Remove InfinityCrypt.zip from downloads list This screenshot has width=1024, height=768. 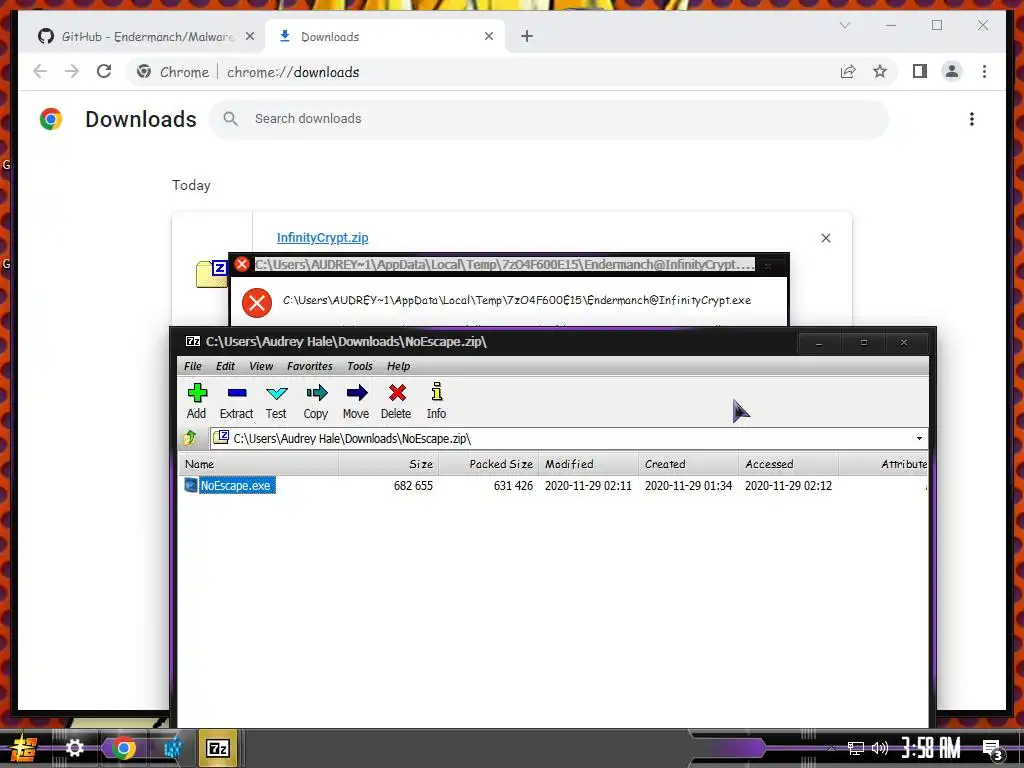826,238
